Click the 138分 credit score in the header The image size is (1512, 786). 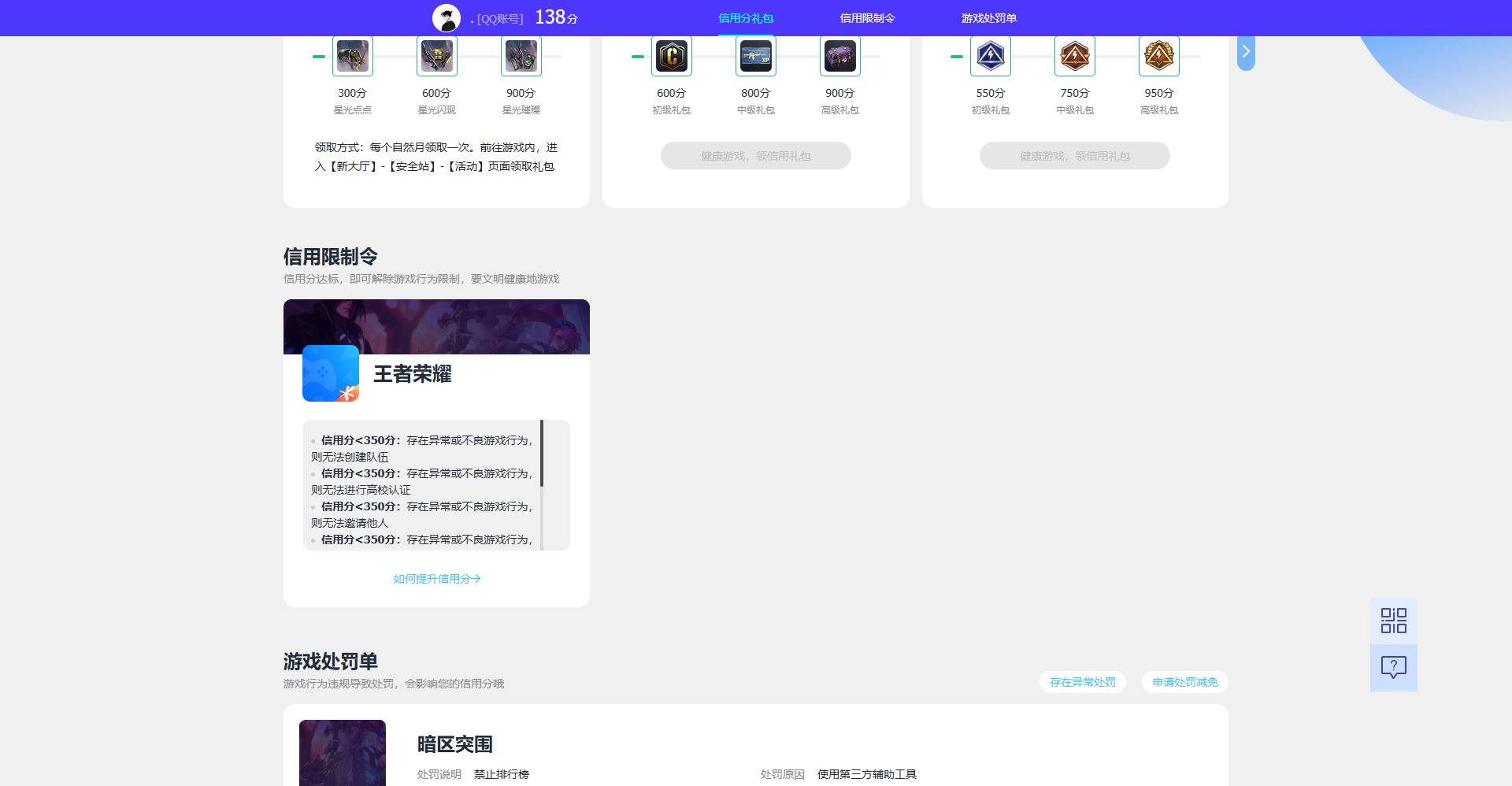(x=557, y=17)
